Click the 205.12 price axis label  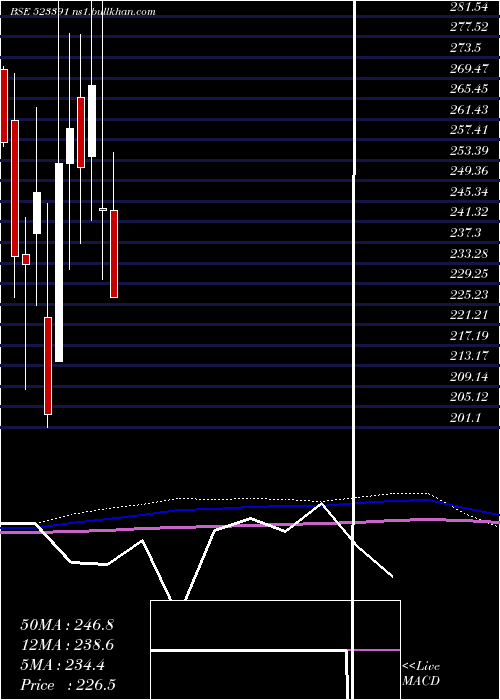tap(469, 397)
